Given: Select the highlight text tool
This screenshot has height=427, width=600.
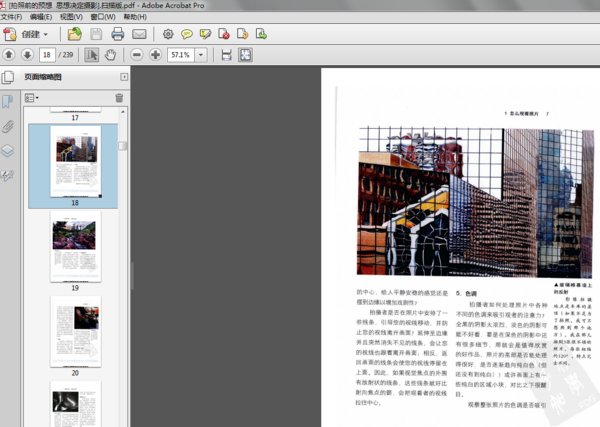Looking at the screenshot, I should coord(205,34).
